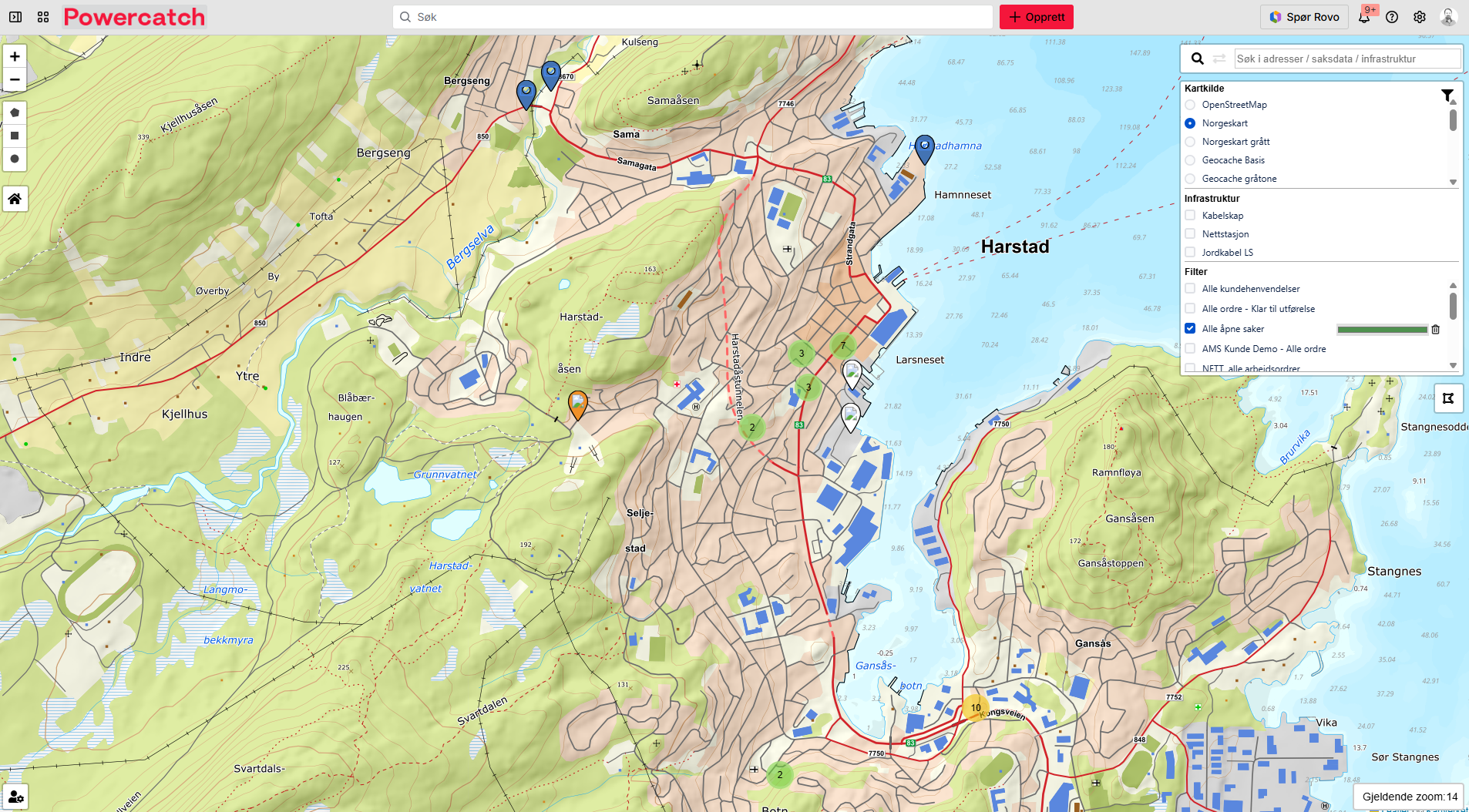The image size is (1469, 812).
Task: Toggle the left sidebar panel
Action: pos(15,17)
